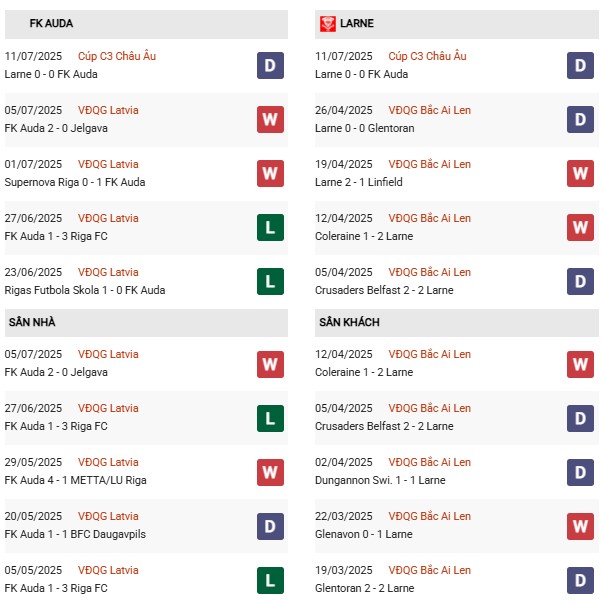Screen dimensions: 601x603
Task: Click the W badge for Larne 2 - 1 Linfield
Action: [580, 174]
